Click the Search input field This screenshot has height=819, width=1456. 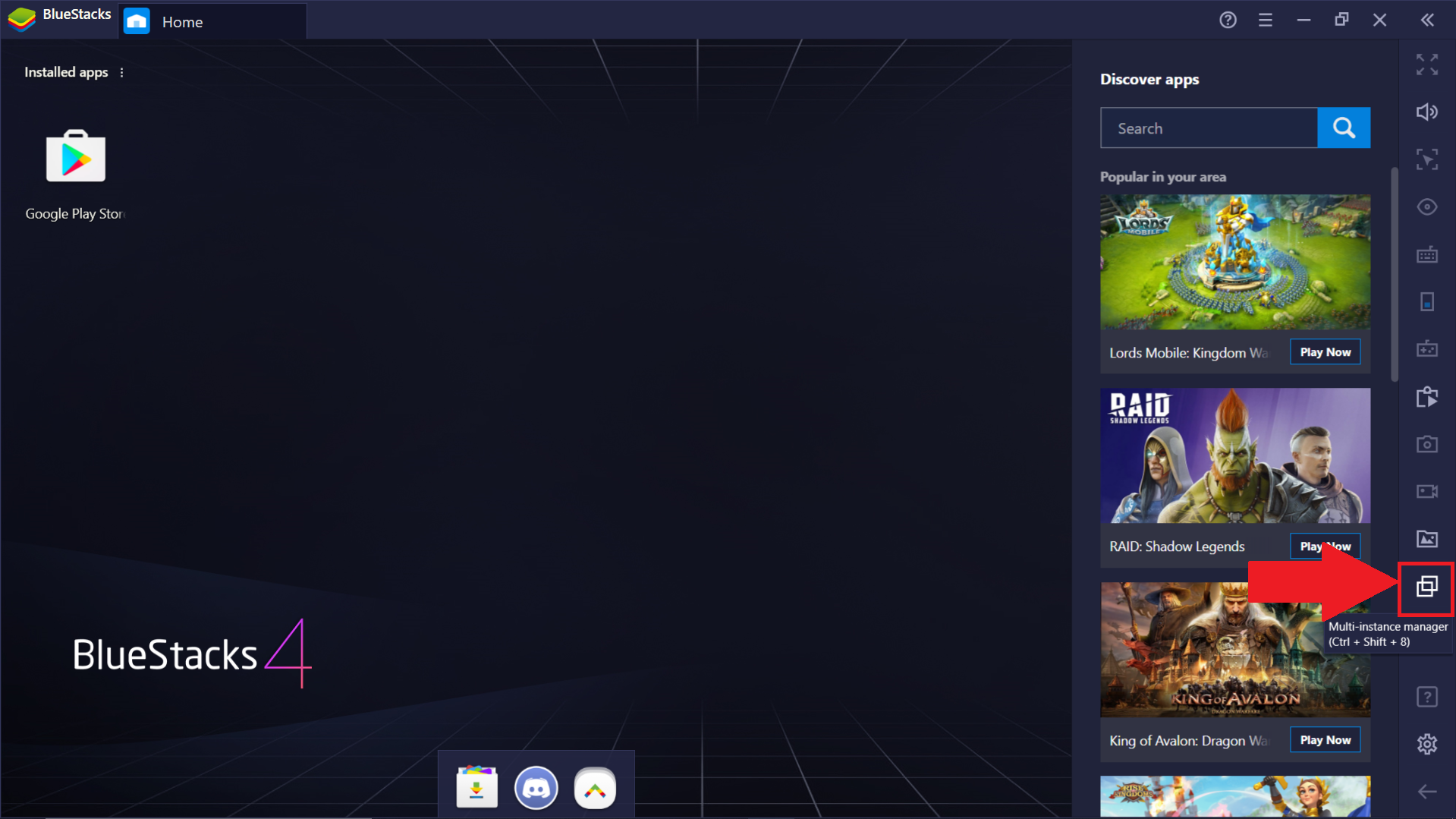1209,128
